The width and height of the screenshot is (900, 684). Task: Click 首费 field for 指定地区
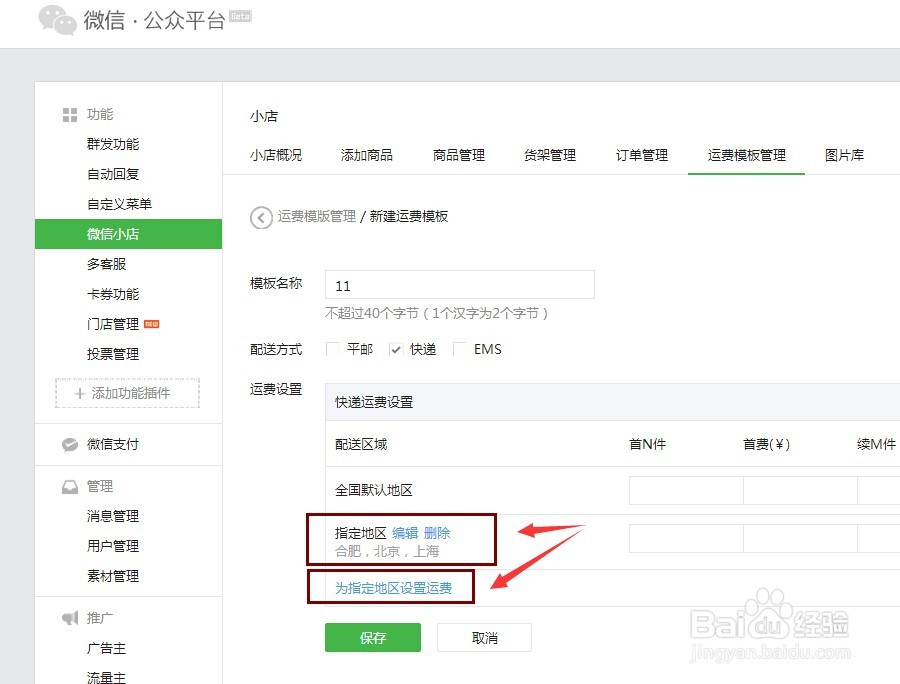click(800, 538)
